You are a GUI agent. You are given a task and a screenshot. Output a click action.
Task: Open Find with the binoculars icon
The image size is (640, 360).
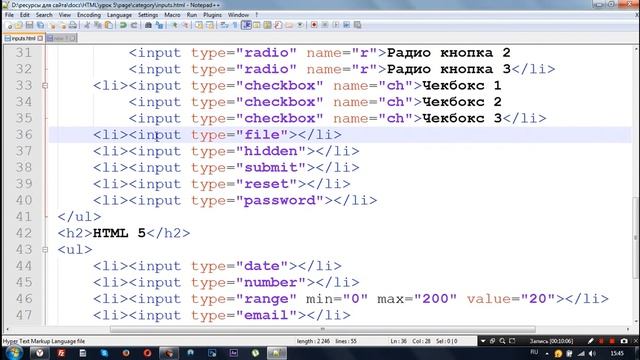pos(148,25)
